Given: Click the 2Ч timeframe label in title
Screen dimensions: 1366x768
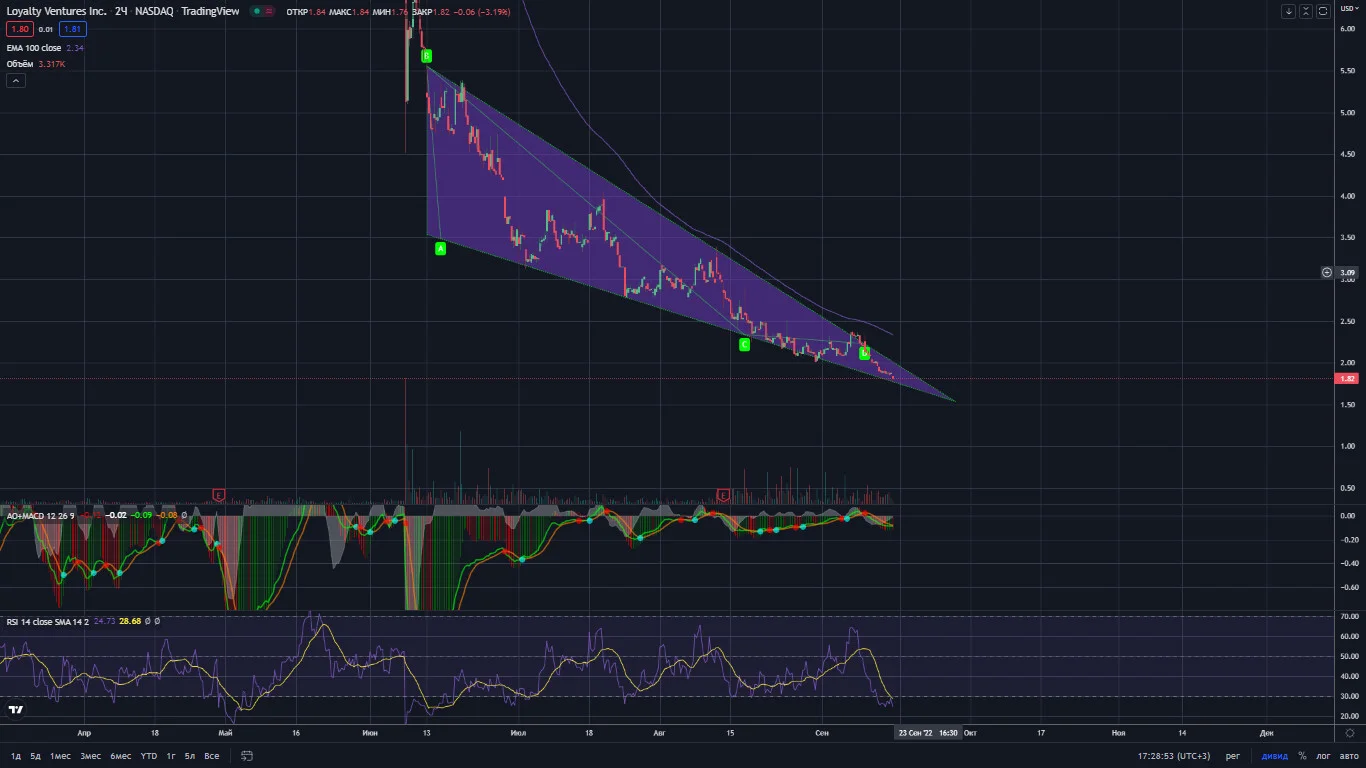Looking at the screenshot, I should (120, 12).
